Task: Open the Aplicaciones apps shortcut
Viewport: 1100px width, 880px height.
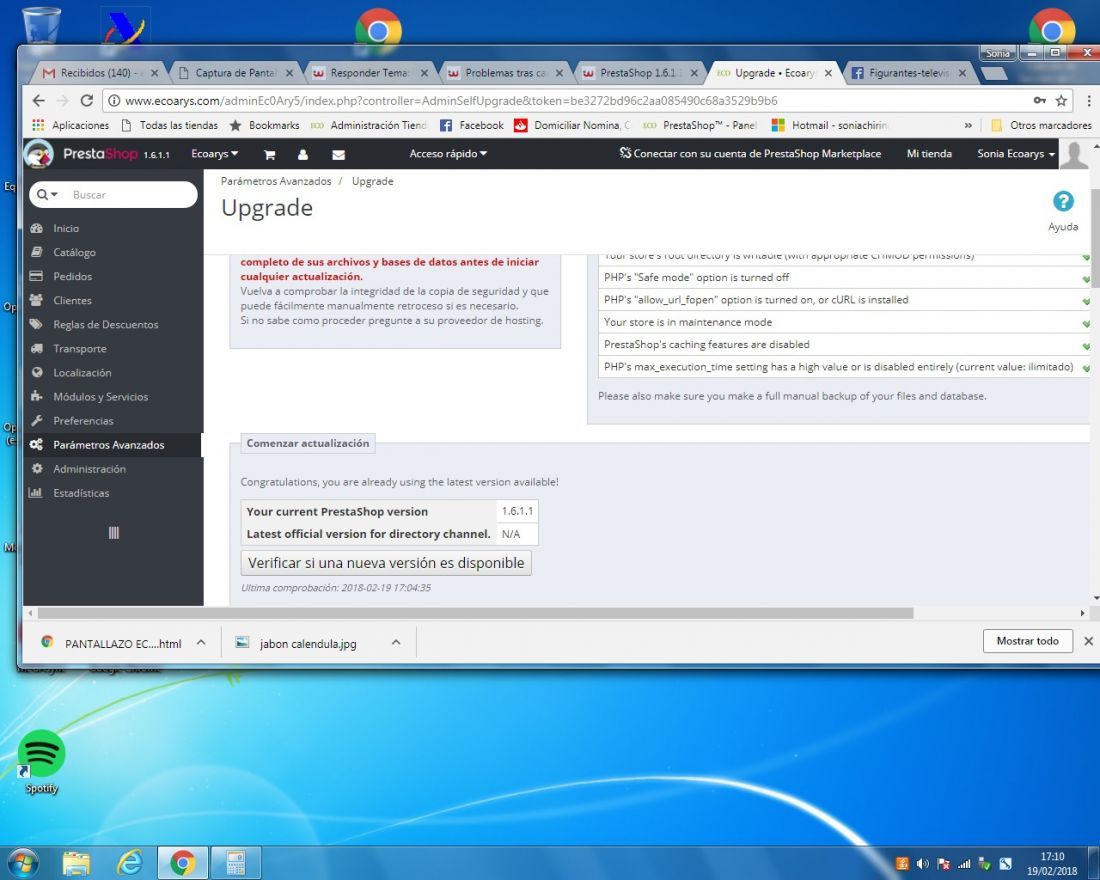Action: point(71,126)
